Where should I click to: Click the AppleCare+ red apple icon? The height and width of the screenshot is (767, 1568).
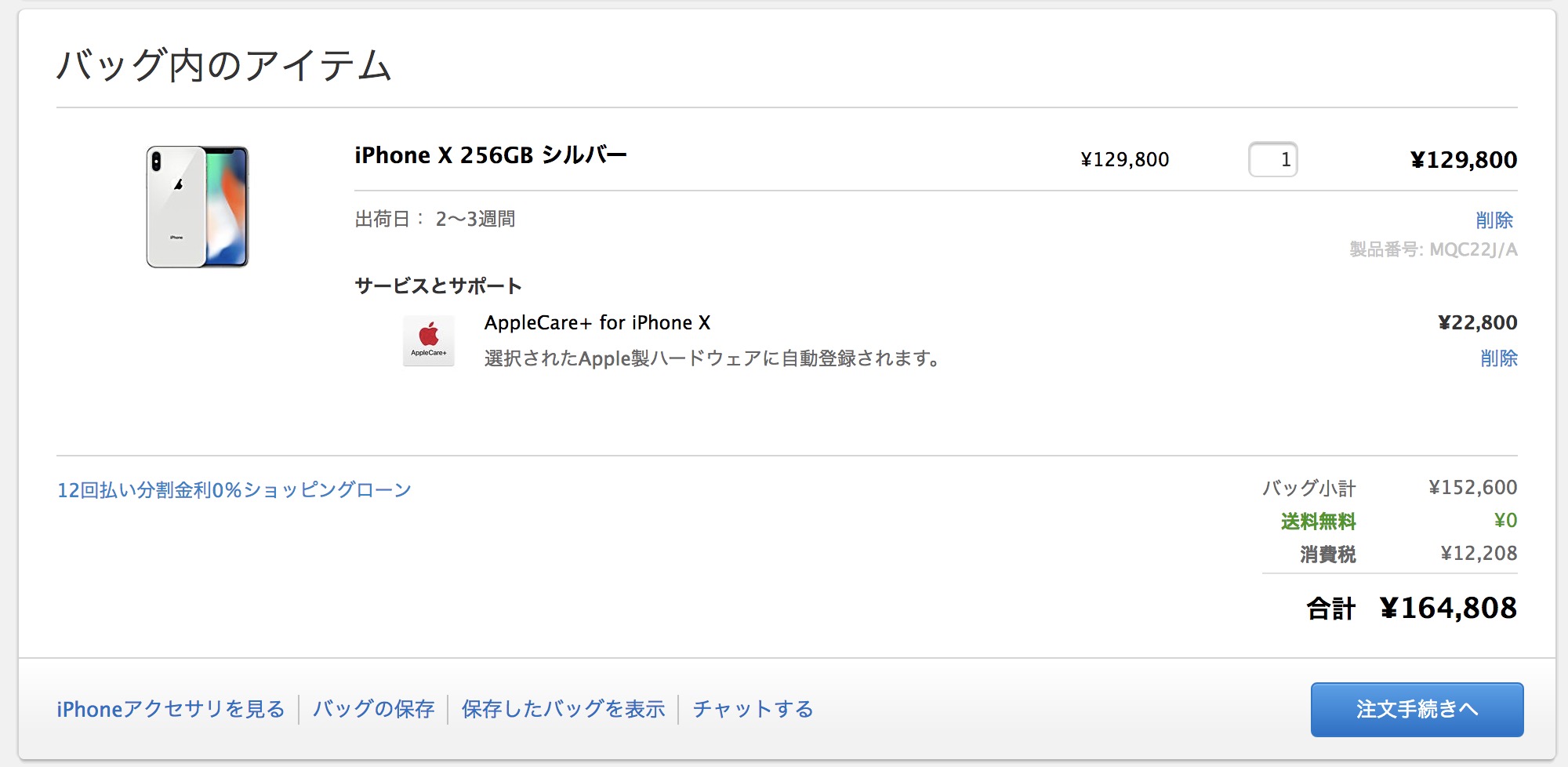click(x=429, y=340)
